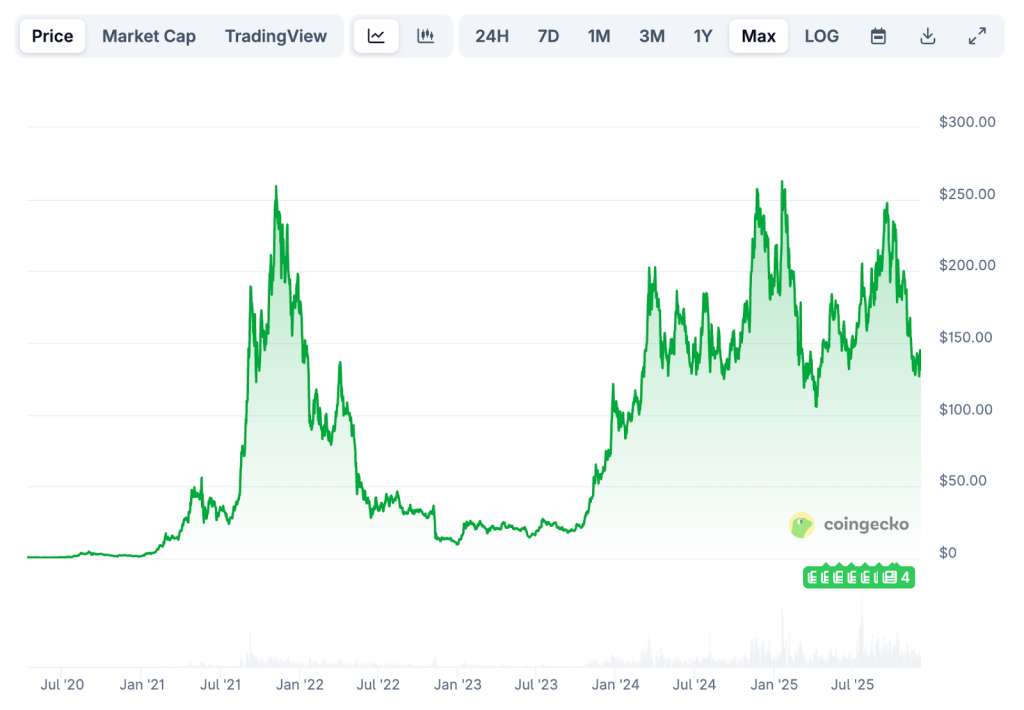The width and height of the screenshot is (1024, 710).
Task: Switch to line chart view icon
Action: pyautogui.click(x=376, y=36)
